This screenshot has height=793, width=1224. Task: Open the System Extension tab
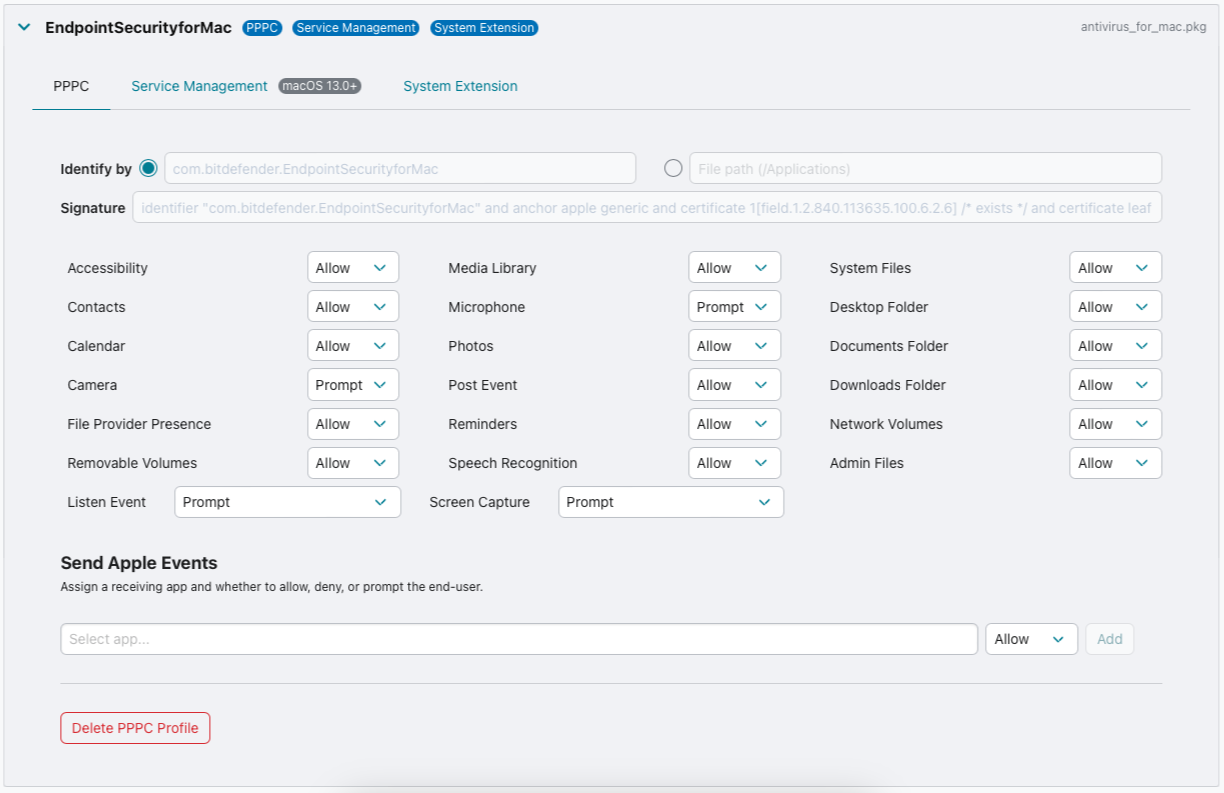click(460, 86)
